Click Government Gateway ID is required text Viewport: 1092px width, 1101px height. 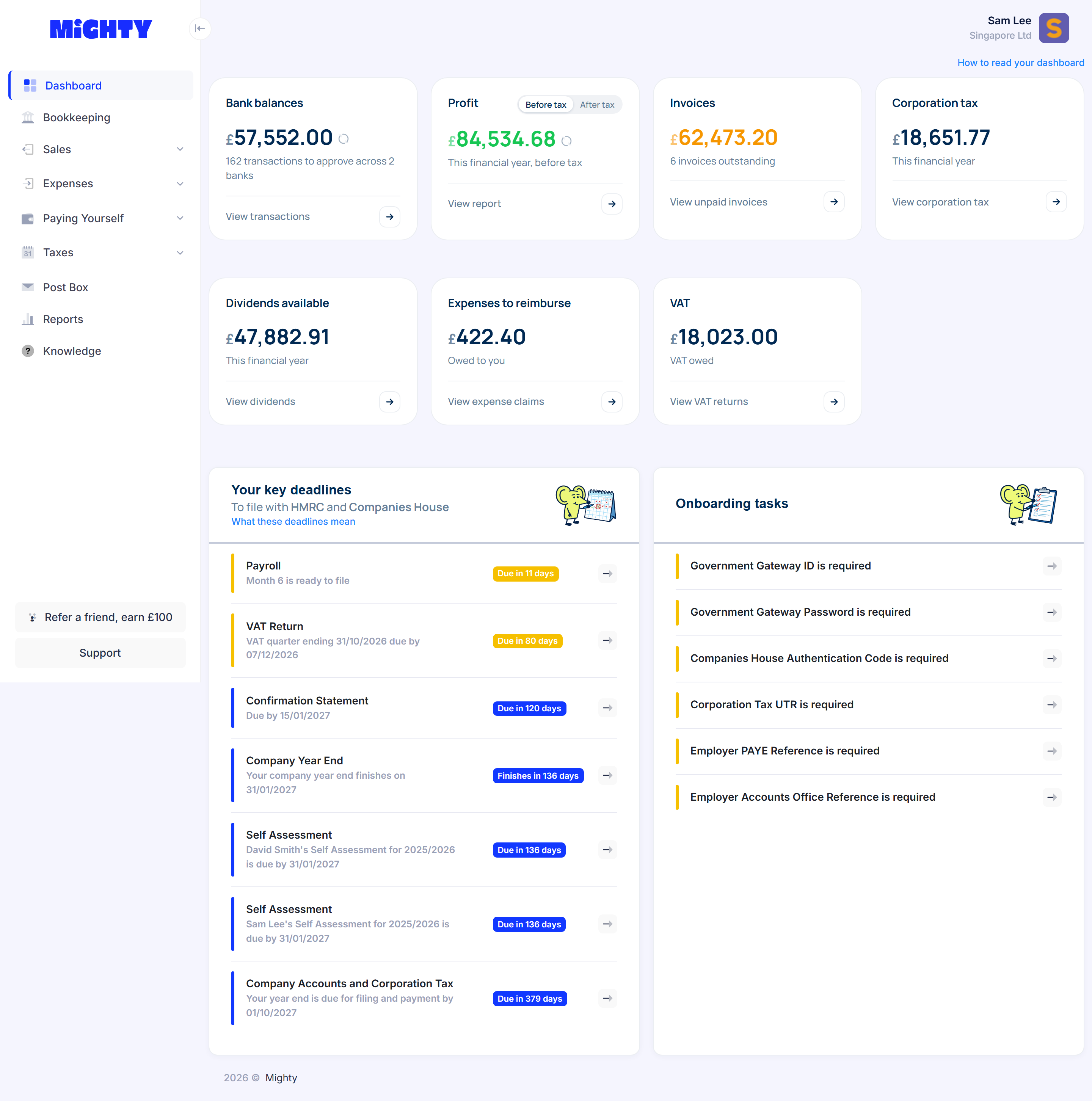coord(780,566)
